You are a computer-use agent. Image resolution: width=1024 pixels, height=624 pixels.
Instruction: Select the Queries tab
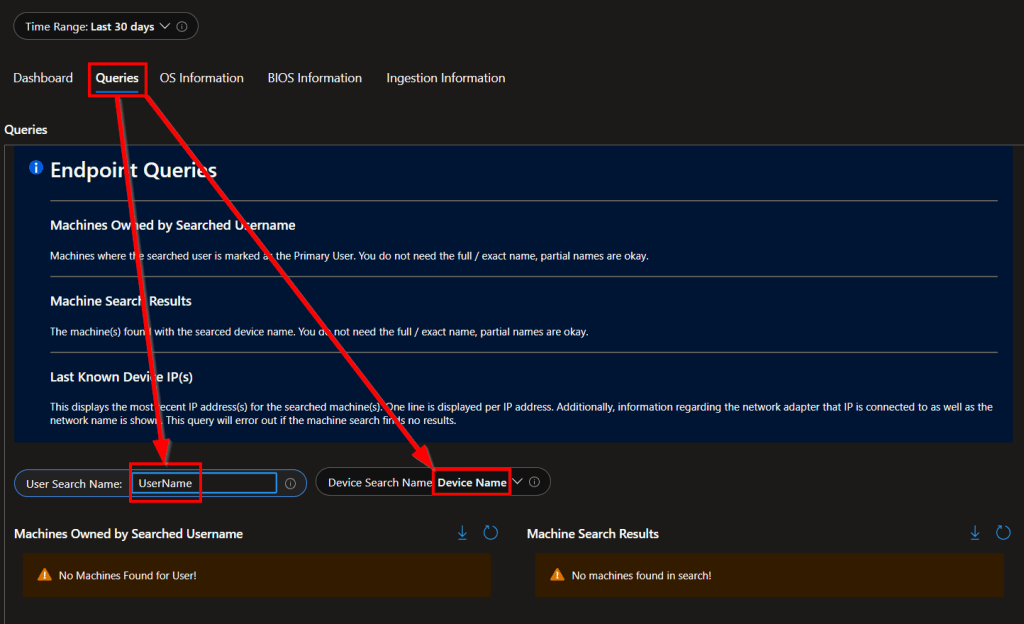pyautogui.click(x=117, y=78)
